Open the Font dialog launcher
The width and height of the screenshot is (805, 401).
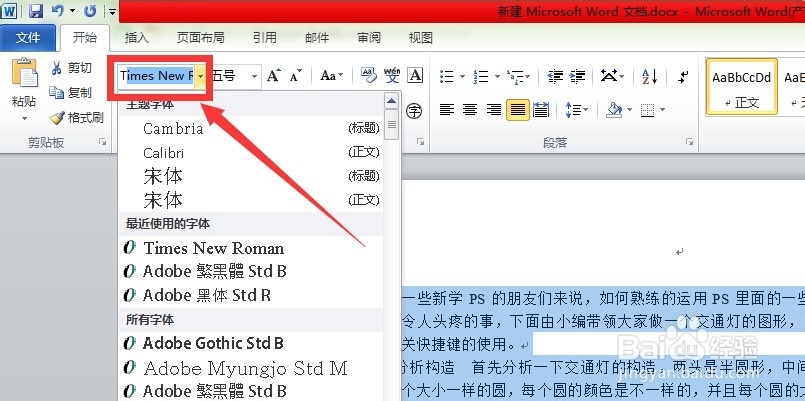click(x=420, y=142)
